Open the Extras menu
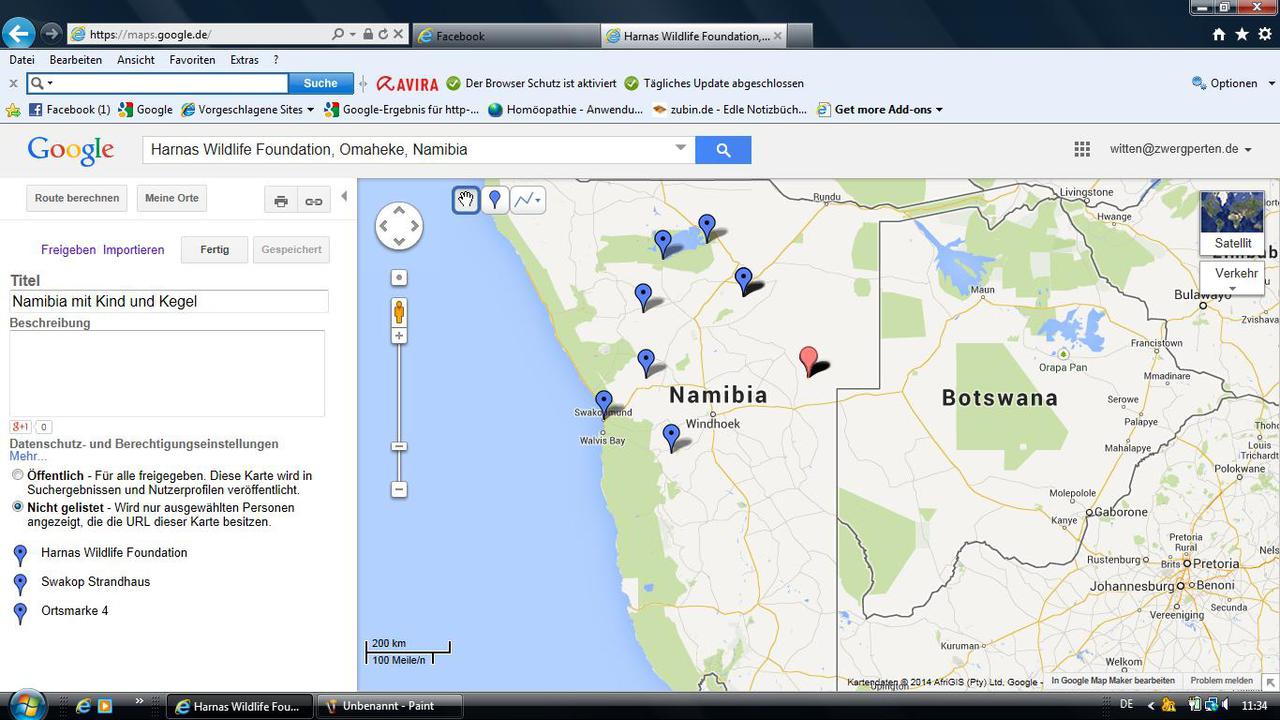This screenshot has width=1280, height=720. (244, 60)
